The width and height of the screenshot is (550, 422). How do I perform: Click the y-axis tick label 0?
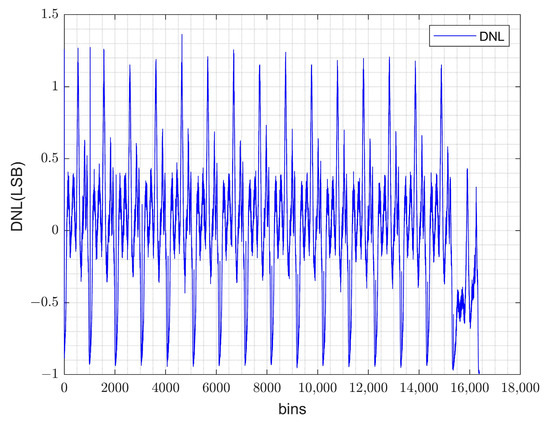[x=55, y=230]
